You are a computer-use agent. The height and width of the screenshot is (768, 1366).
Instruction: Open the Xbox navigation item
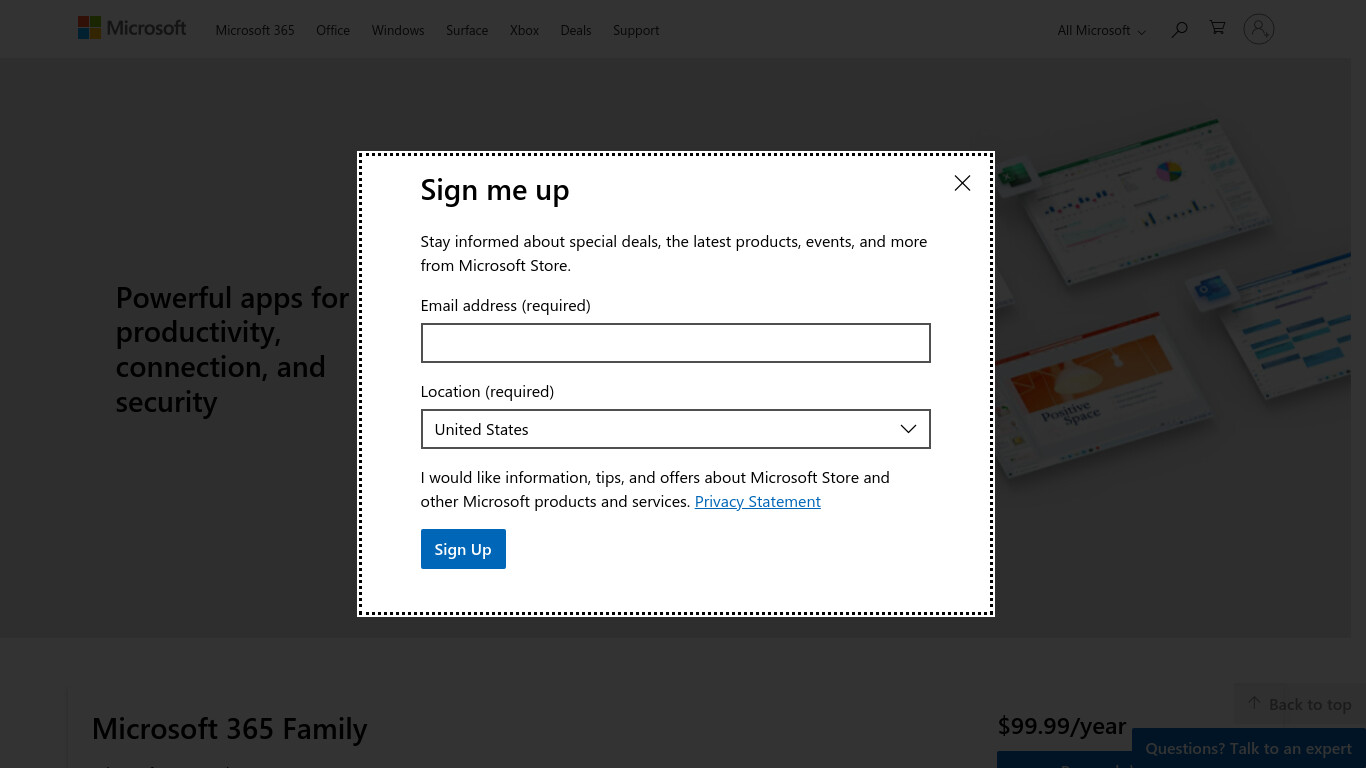click(x=524, y=31)
